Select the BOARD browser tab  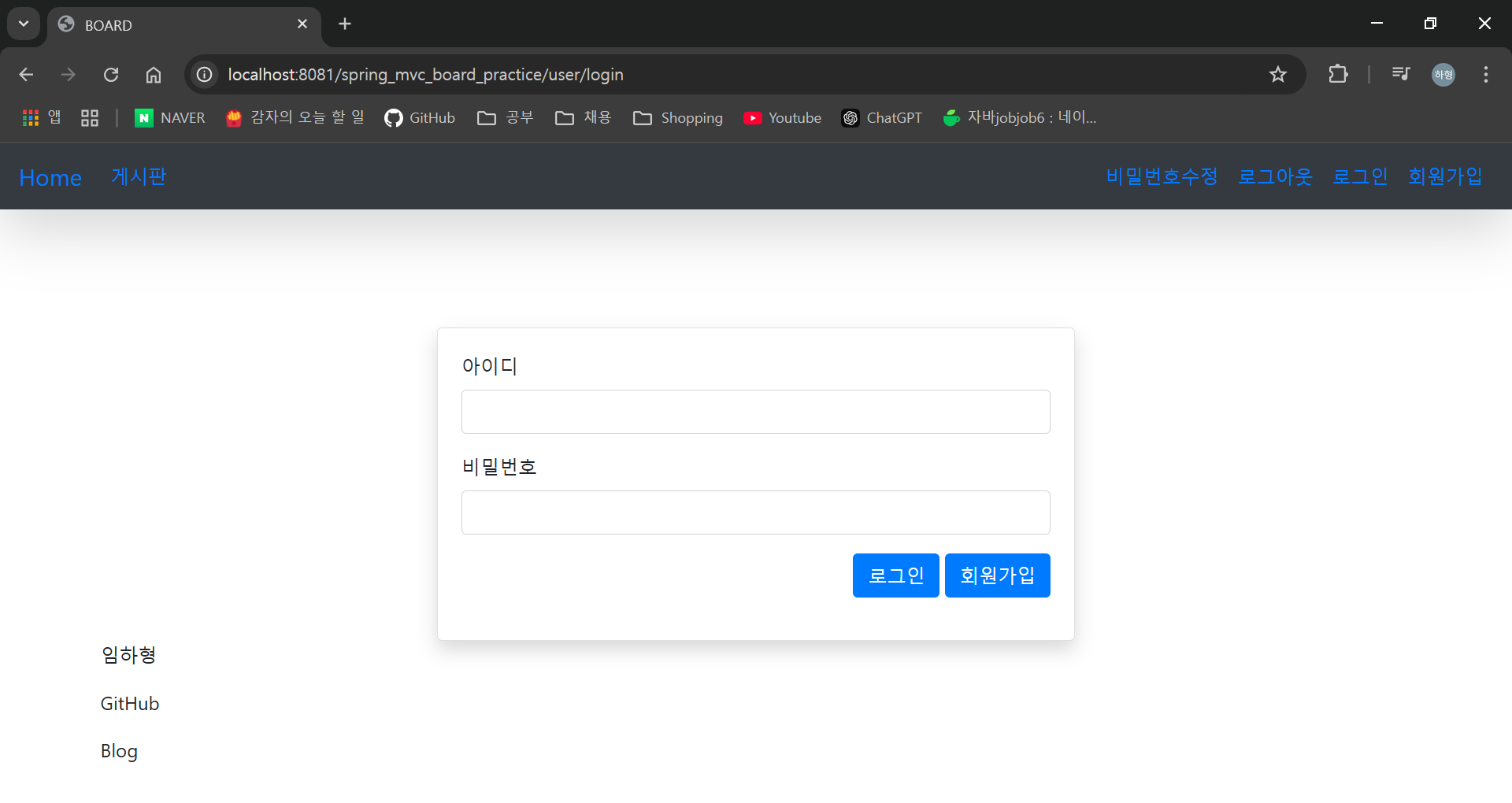pos(183,25)
